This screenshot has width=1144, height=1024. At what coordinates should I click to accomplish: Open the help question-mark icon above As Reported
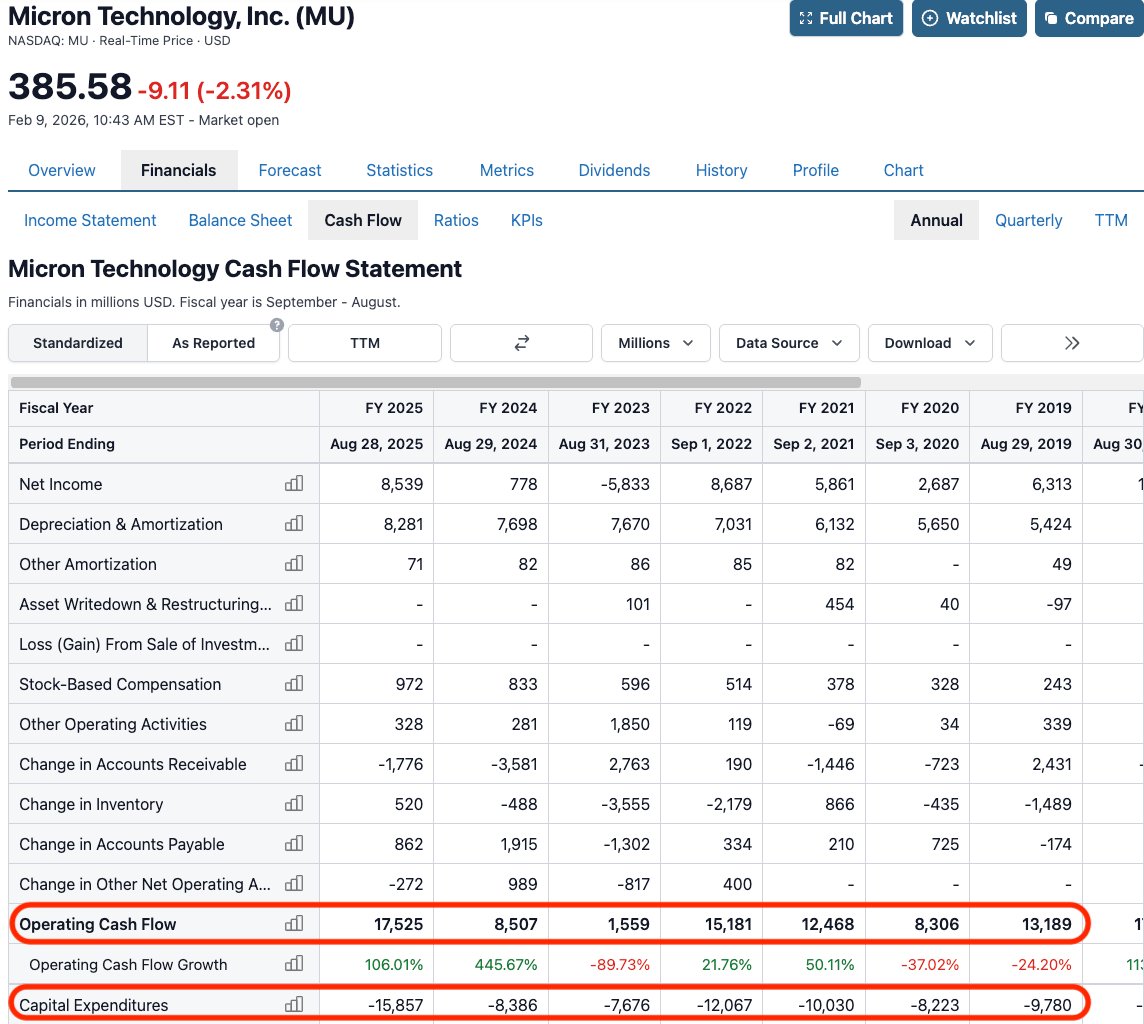(277, 324)
